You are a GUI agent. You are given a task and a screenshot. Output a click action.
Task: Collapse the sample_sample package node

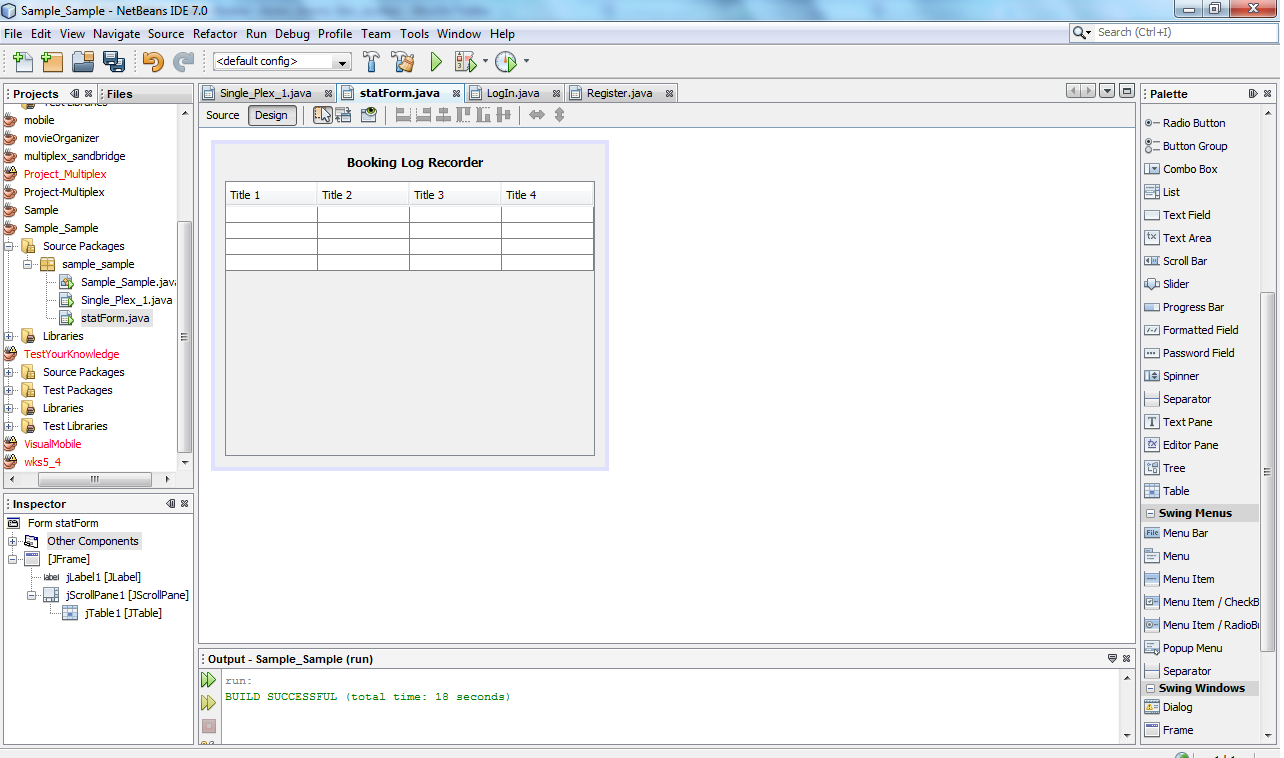click(x=28, y=264)
